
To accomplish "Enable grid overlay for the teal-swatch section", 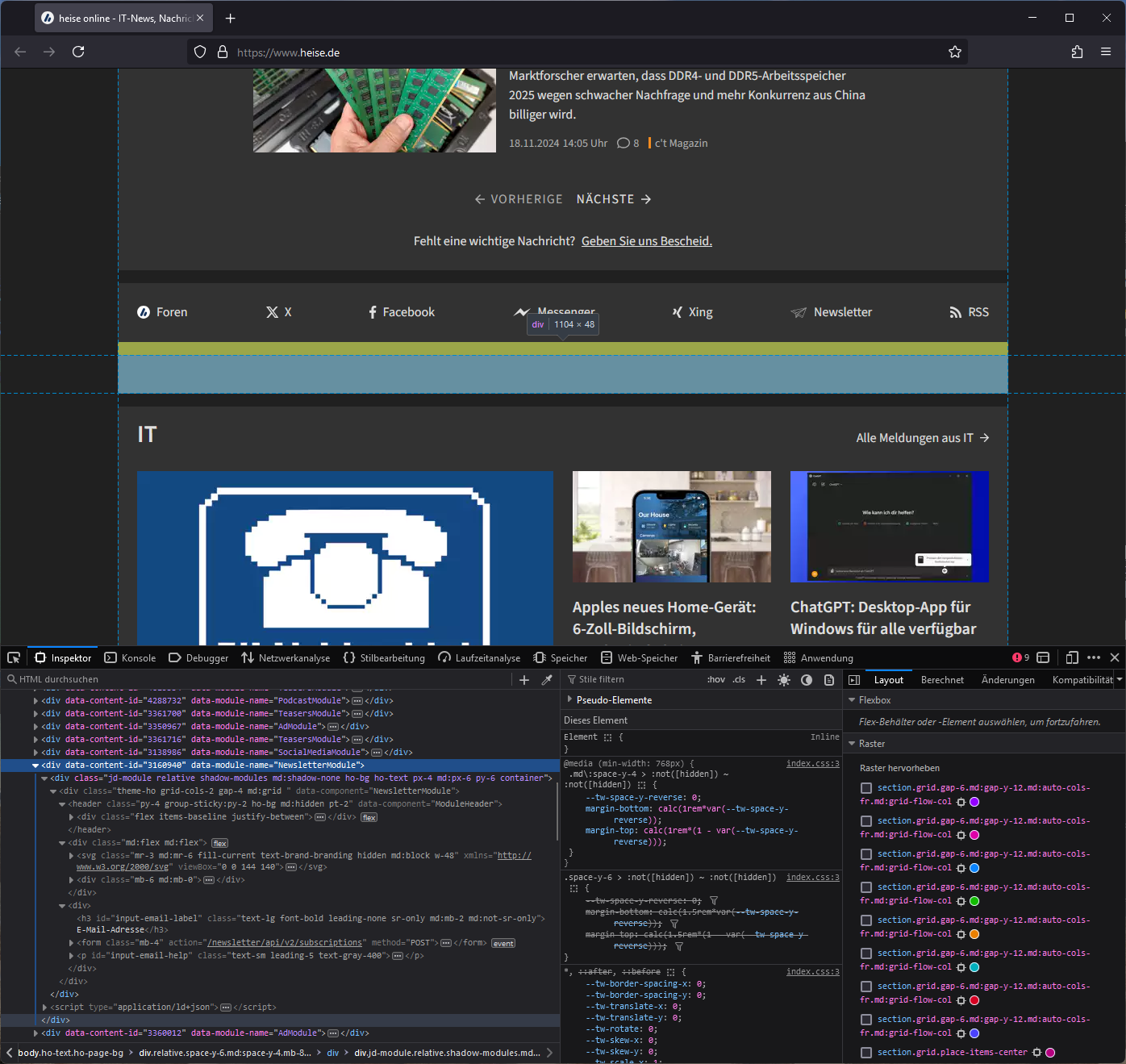I will click(866, 953).
